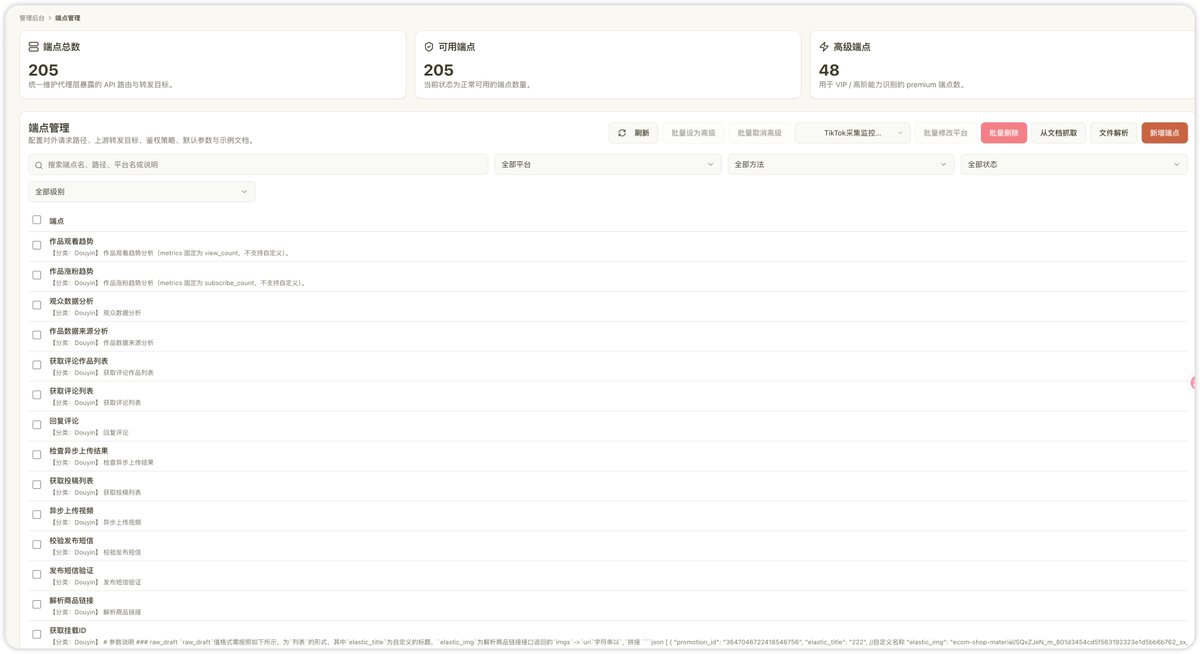Click the red 批量删除 button
The height and width of the screenshot is (654, 1200).
[1004, 132]
